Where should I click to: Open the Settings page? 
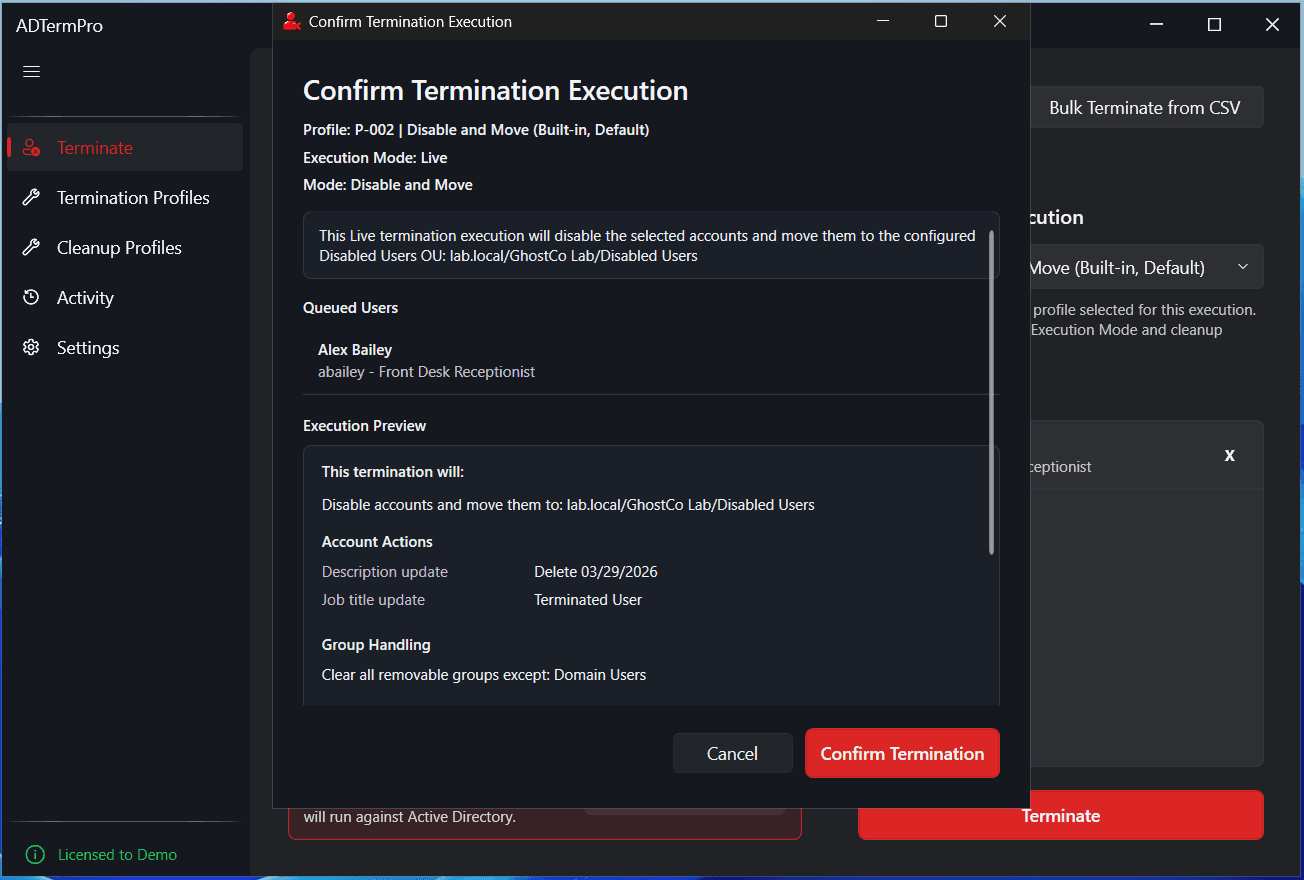point(88,347)
